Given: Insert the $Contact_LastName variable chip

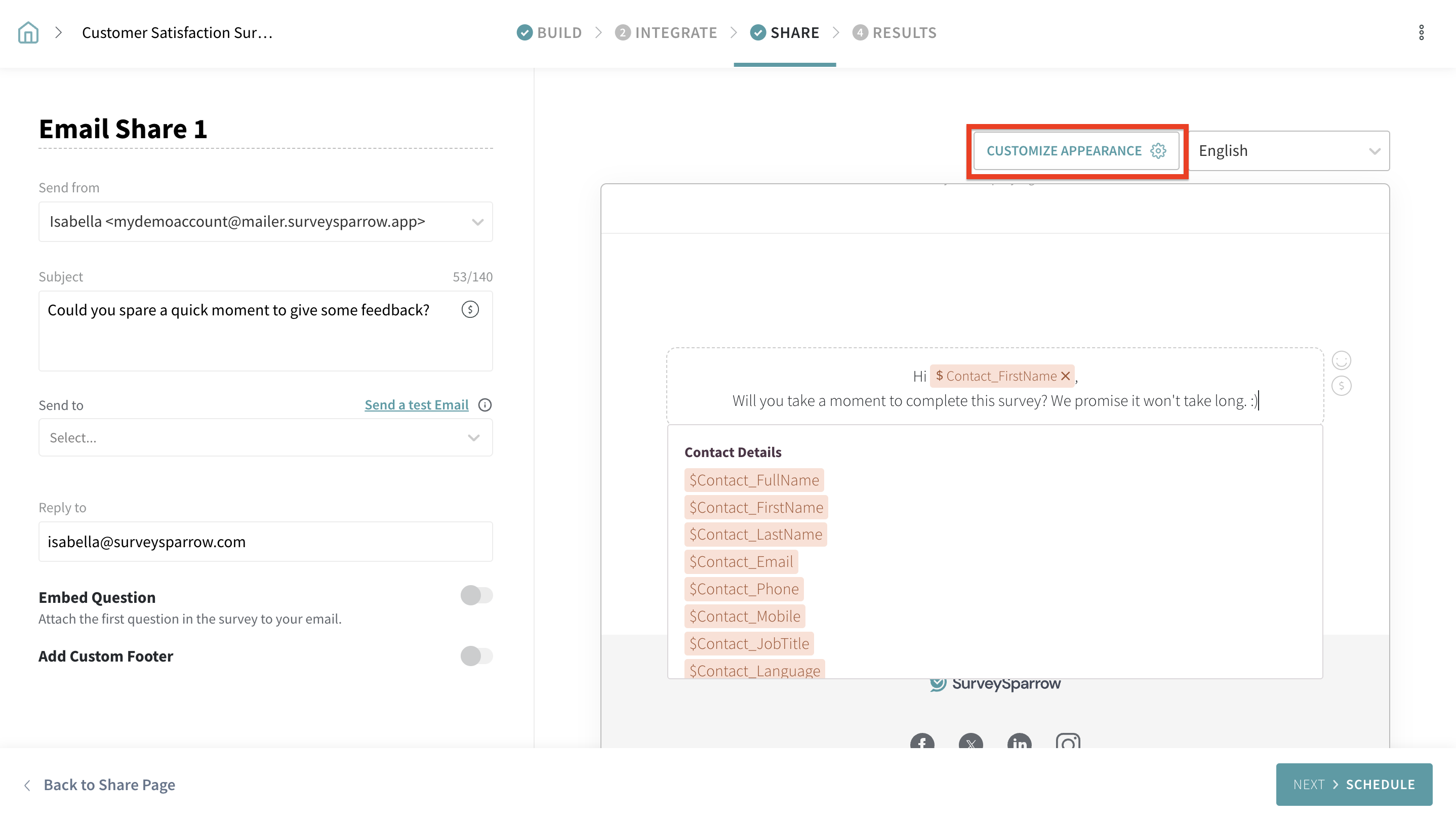Looking at the screenshot, I should coord(755,535).
